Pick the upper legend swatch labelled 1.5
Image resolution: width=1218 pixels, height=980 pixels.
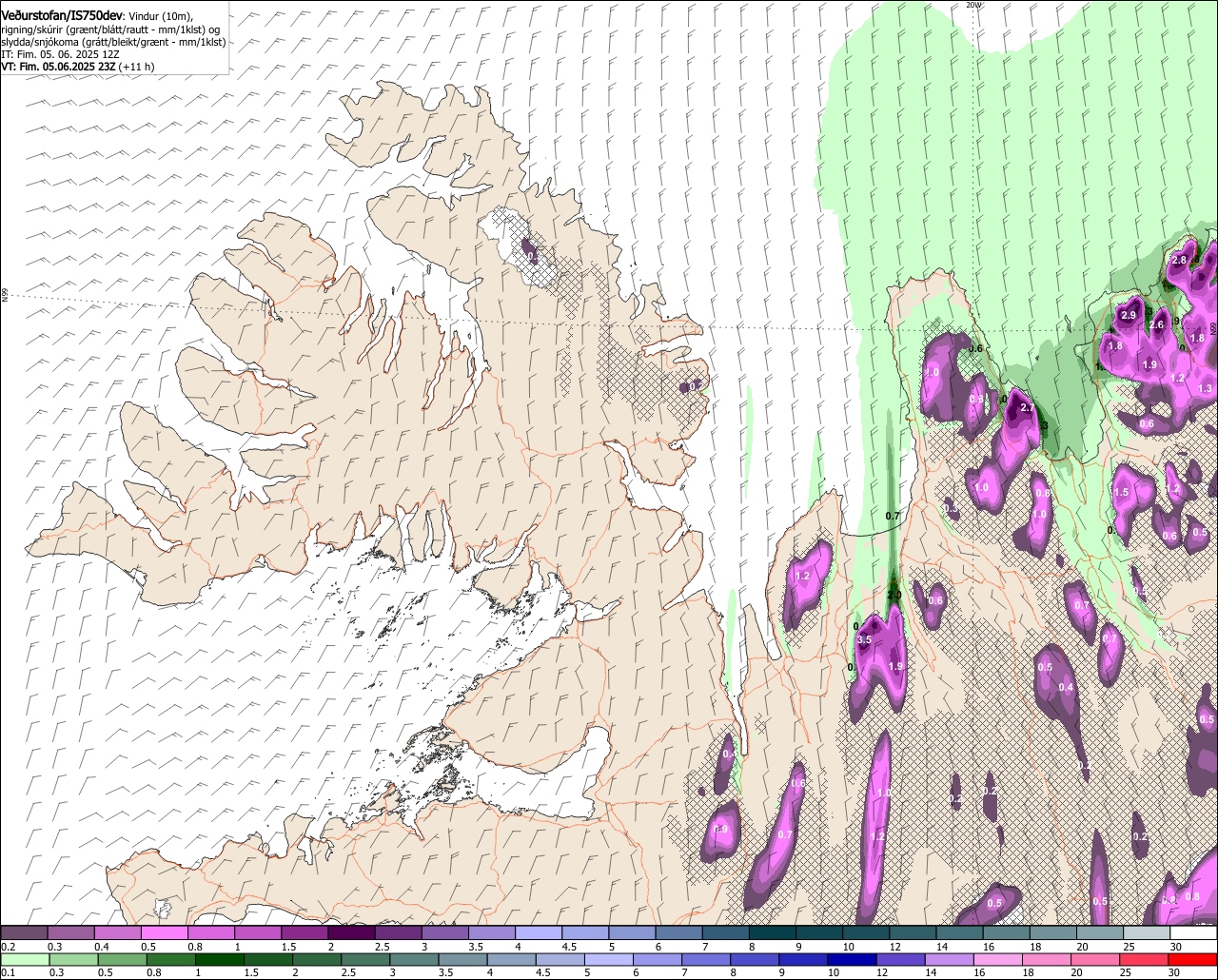point(304,933)
